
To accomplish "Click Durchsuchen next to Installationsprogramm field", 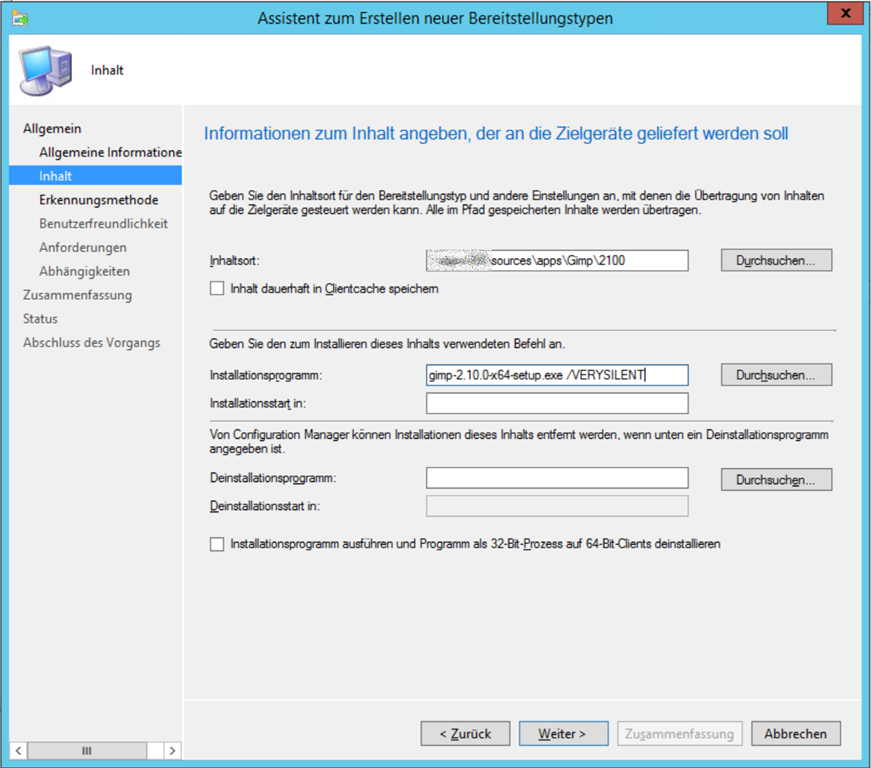I will point(776,375).
